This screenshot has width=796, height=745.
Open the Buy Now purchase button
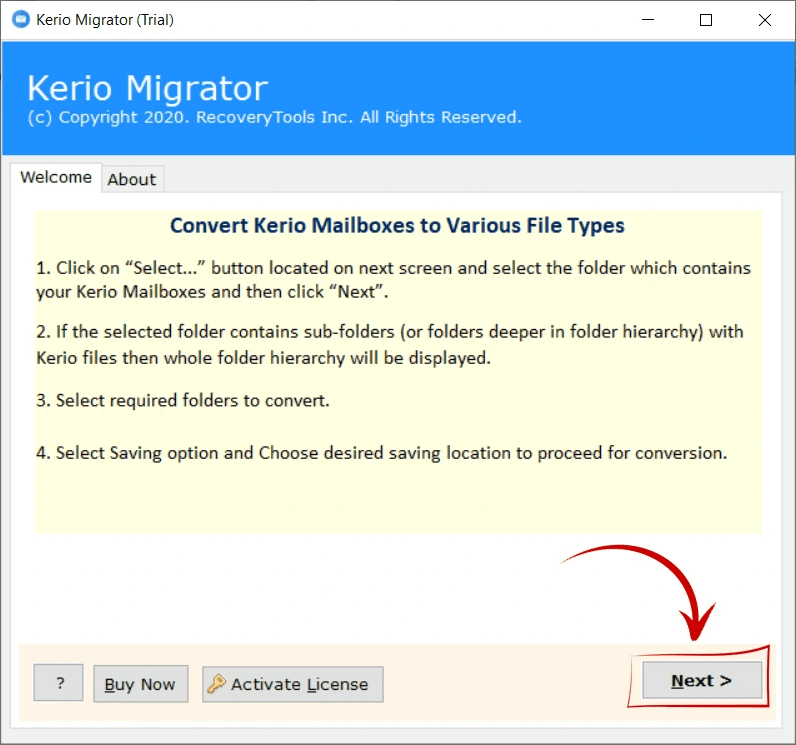click(141, 684)
